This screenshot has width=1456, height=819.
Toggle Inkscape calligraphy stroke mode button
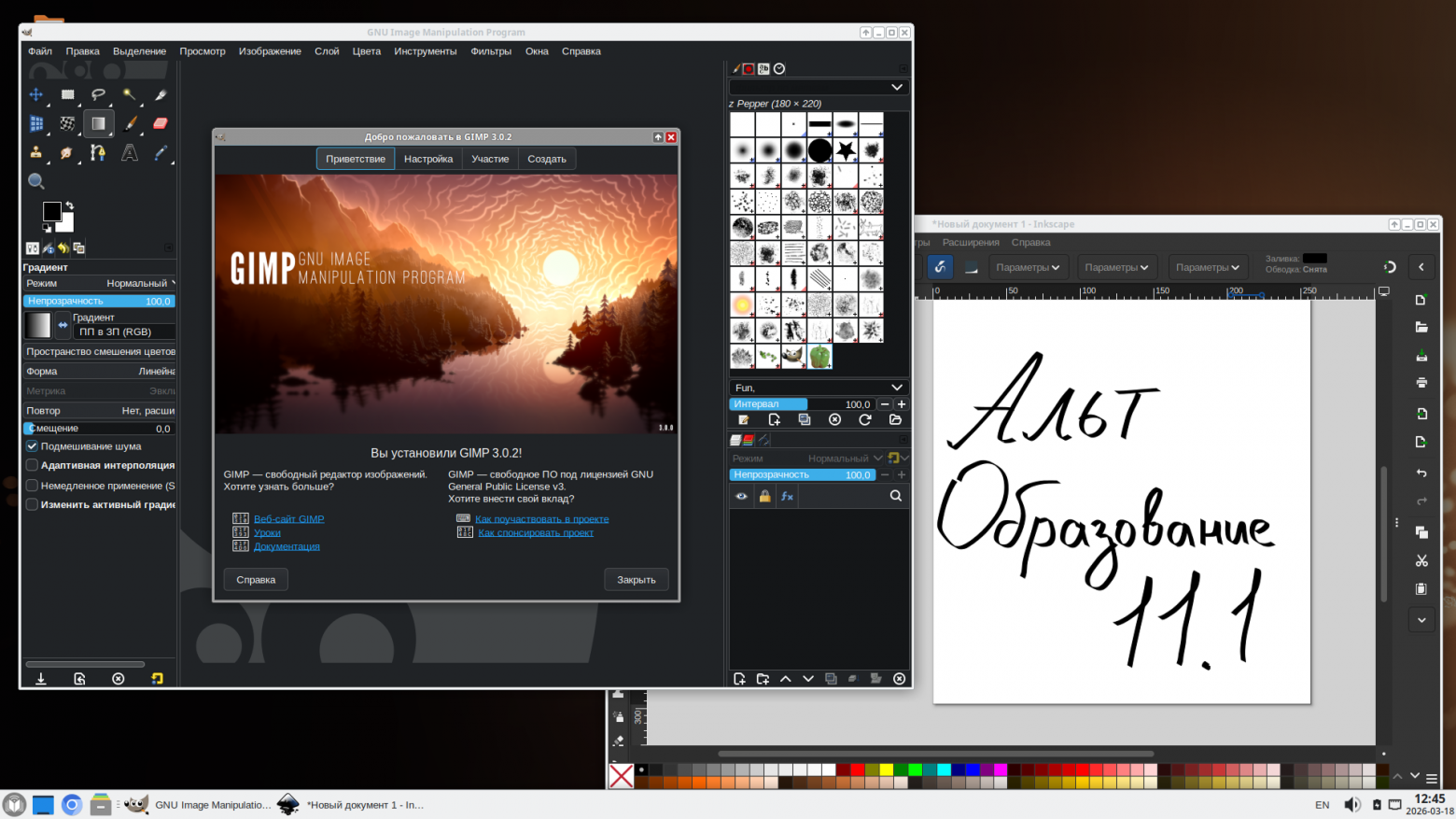[940, 267]
